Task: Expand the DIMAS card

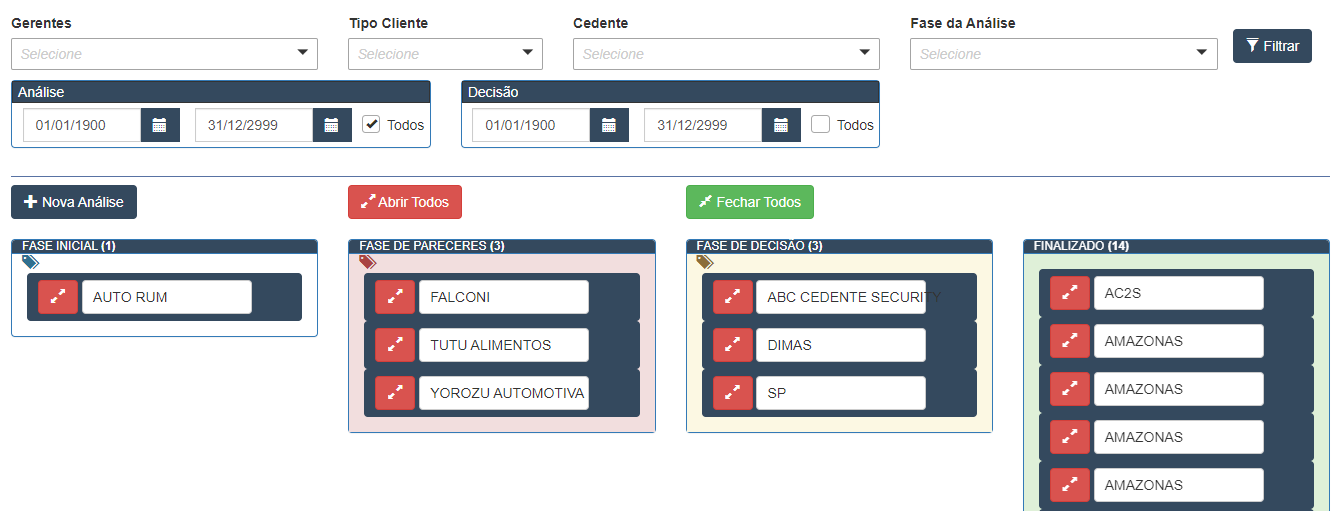Action: [x=733, y=345]
